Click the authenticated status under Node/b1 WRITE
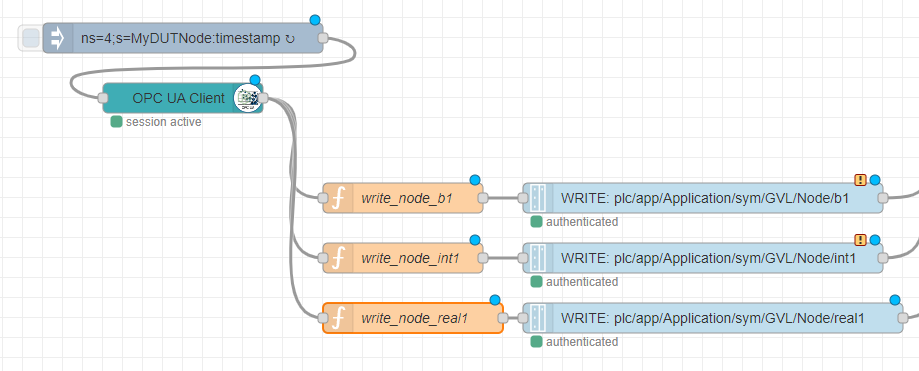Screen dimensions: 919x371 (582, 222)
